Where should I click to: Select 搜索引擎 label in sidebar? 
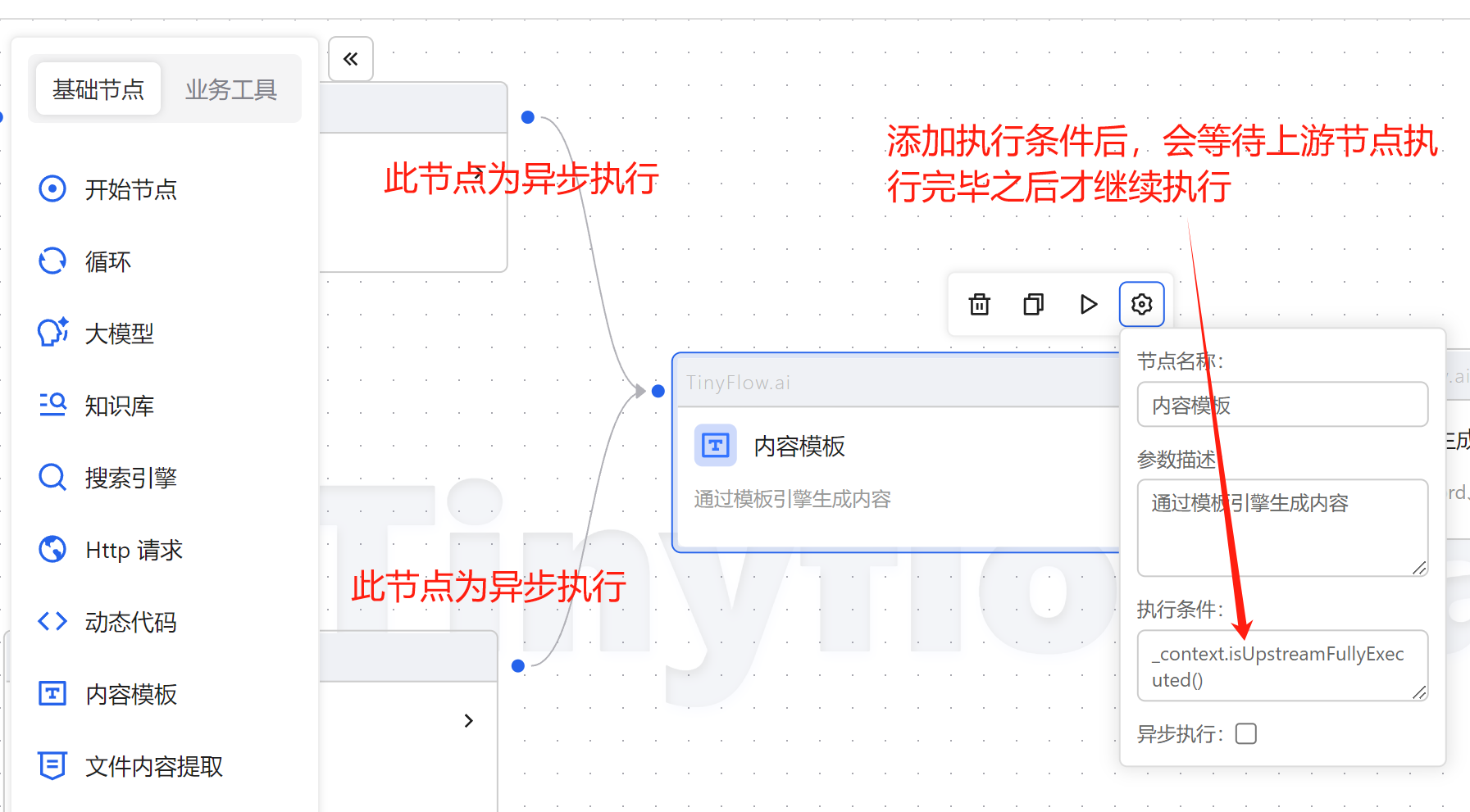131,479
